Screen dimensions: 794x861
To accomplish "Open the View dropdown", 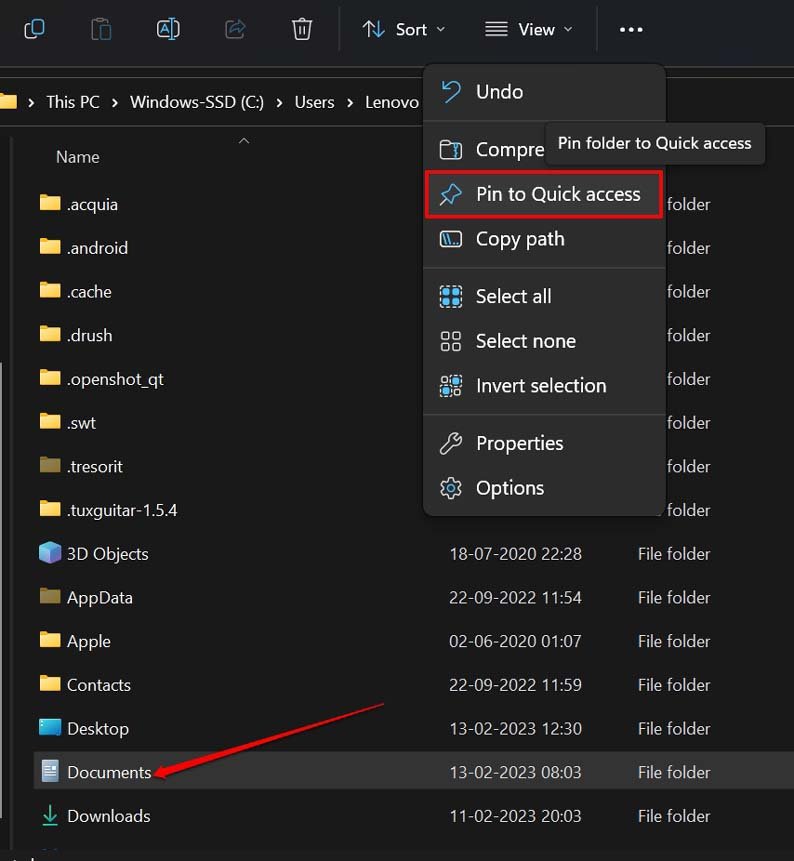I will [529, 29].
